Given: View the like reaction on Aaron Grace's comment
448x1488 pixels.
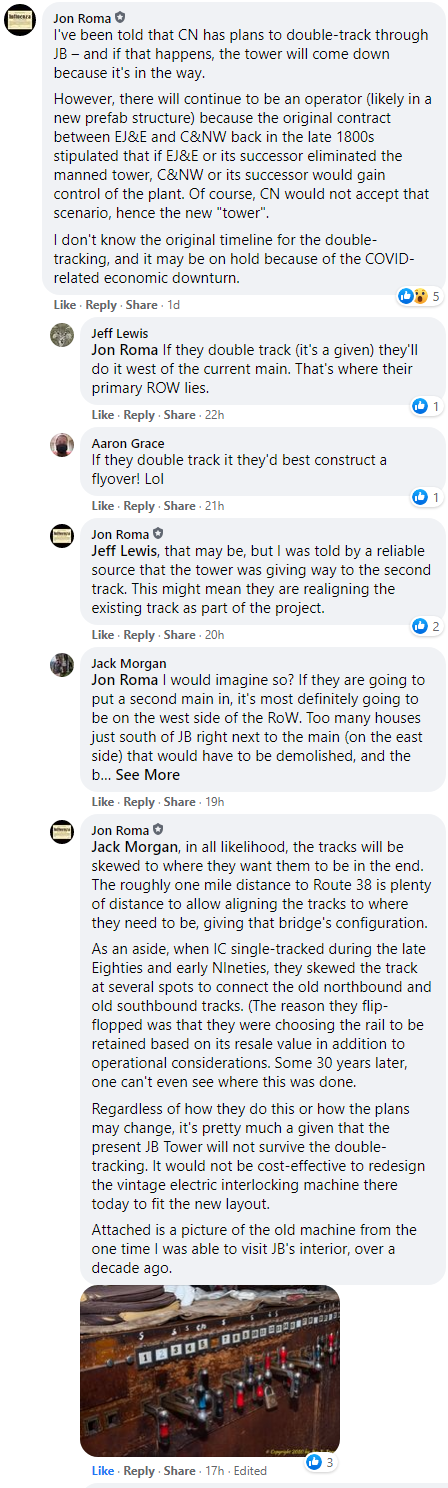Looking at the screenshot, I should point(427,497).
